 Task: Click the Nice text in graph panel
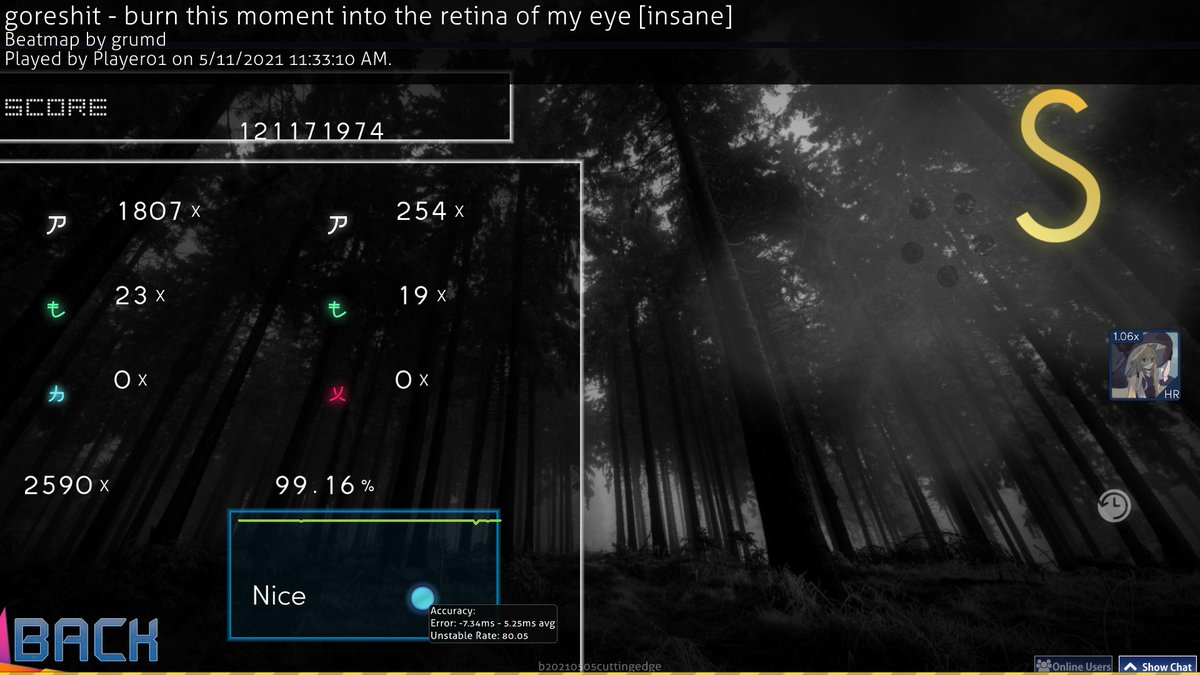[279, 596]
